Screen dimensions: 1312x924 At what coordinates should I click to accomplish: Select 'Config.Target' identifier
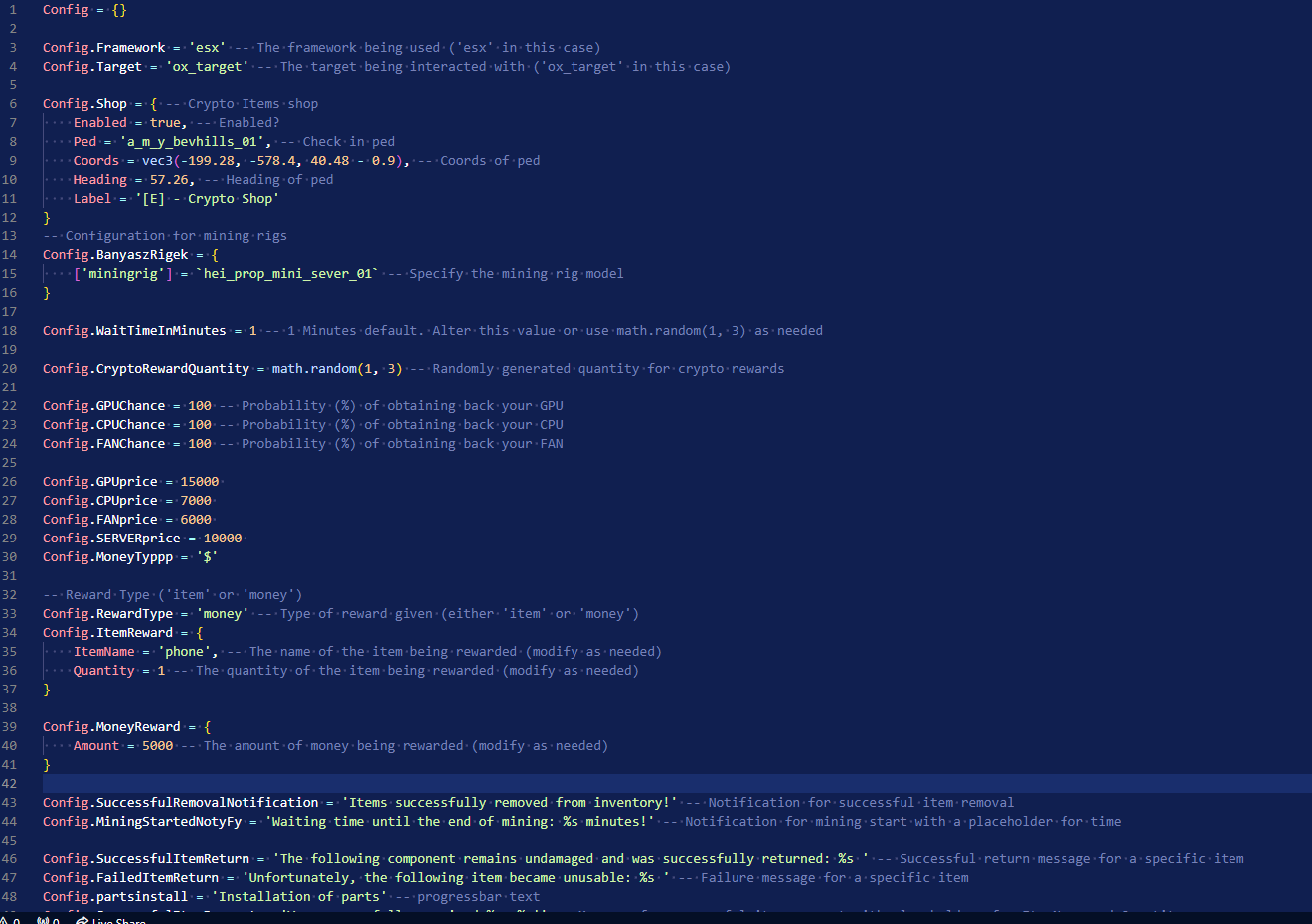click(x=92, y=67)
